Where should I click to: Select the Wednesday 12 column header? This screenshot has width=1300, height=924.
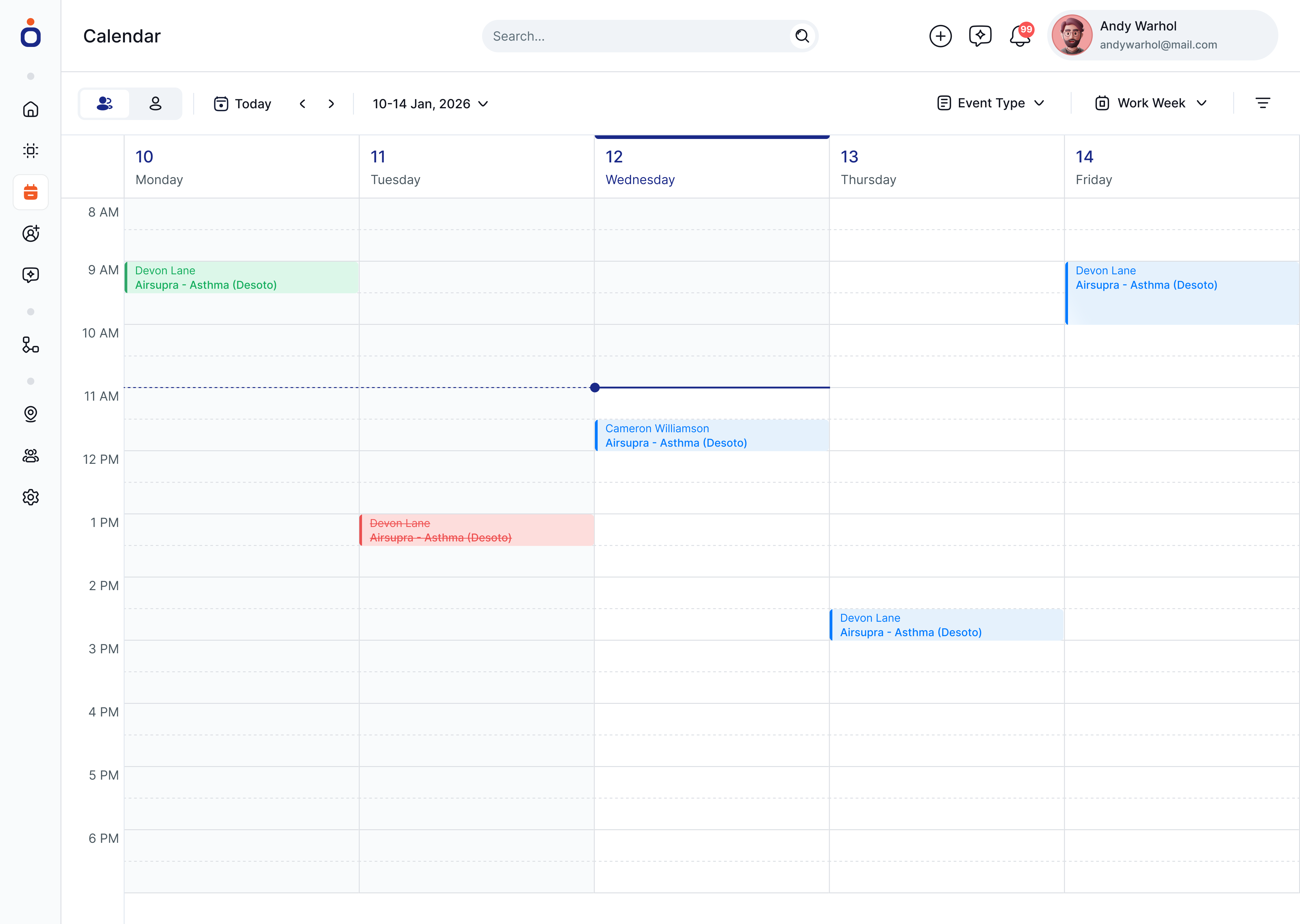[711, 167]
